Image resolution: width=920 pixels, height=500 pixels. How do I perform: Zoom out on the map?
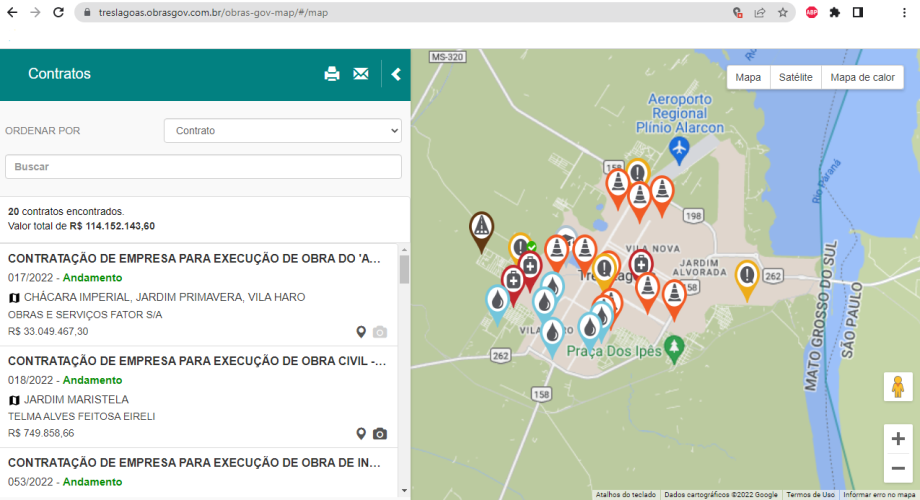click(898, 468)
